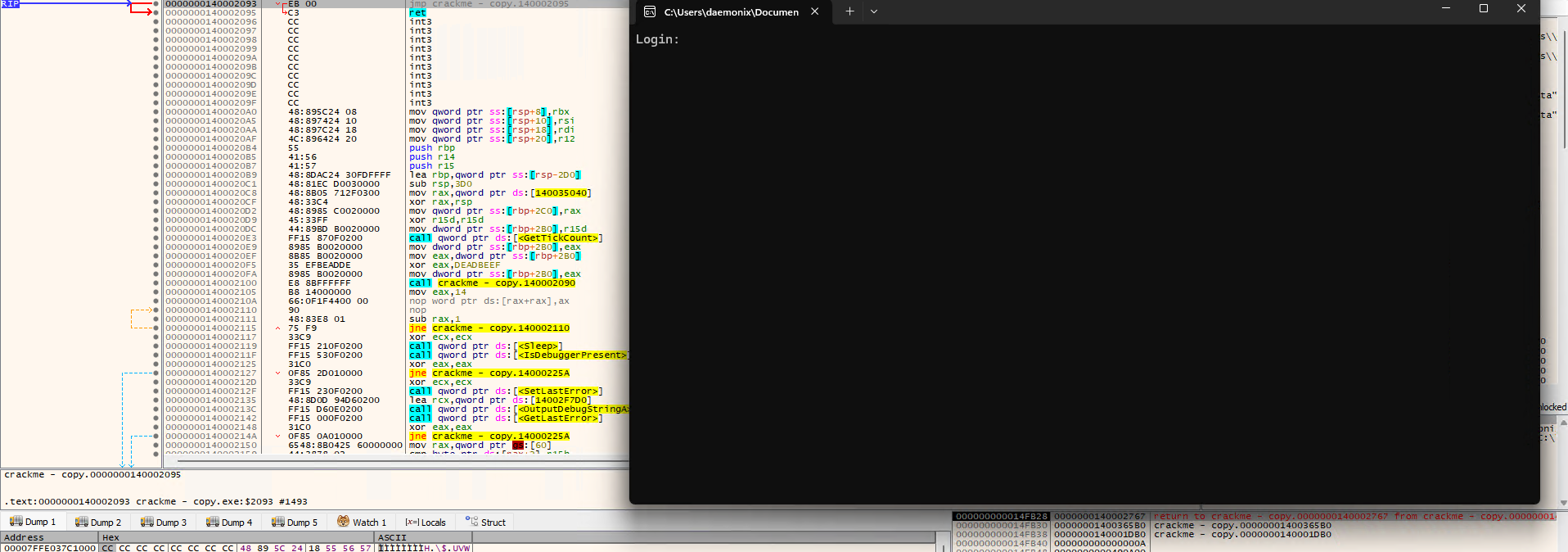Toggle breakpoint dot at address 1400020E3

point(156,238)
